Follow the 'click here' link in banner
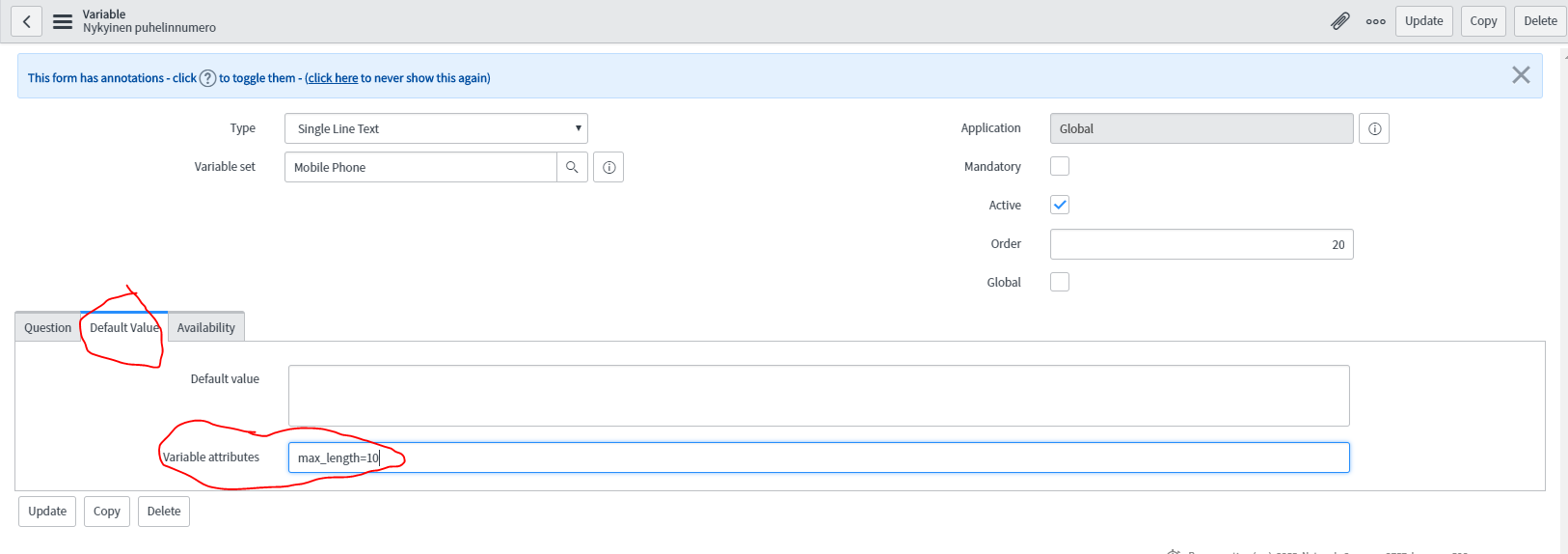The width and height of the screenshot is (1568, 554). pyautogui.click(x=333, y=78)
